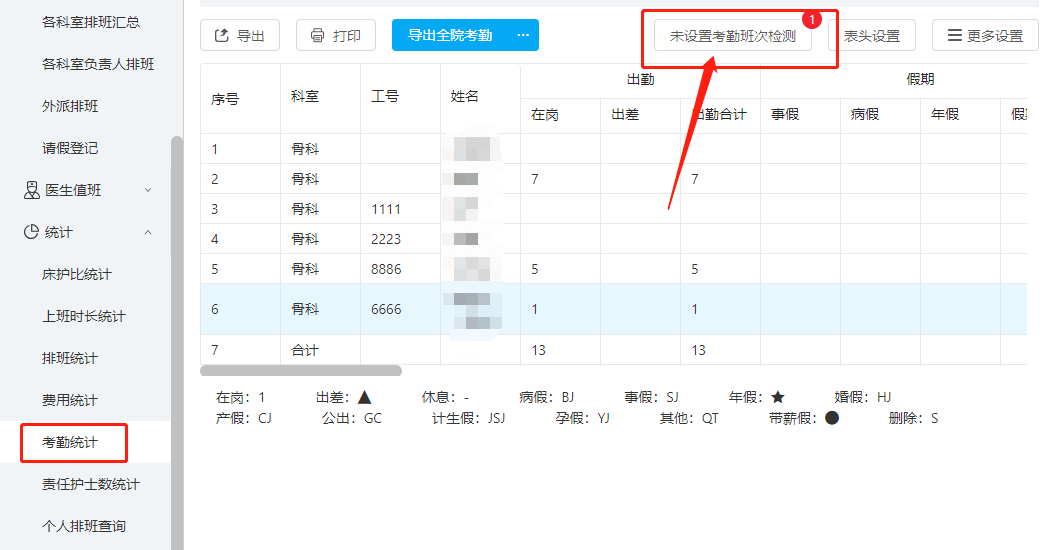This screenshot has height=550, width=1053.
Task: Open 床护比统计 page
Action: point(77,274)
